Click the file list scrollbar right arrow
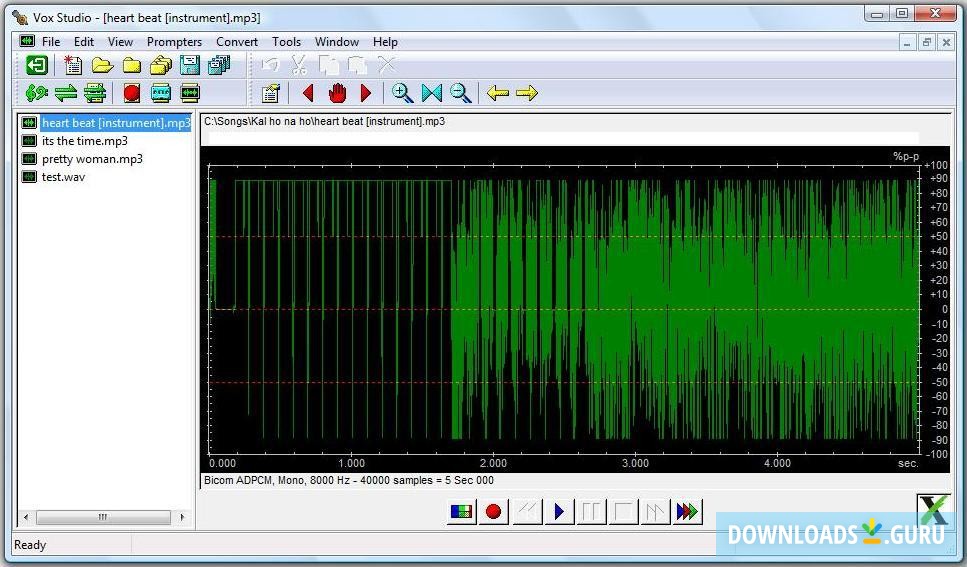Image resolution: width=967 pixels, height=567 pixels. pos(182,517)
